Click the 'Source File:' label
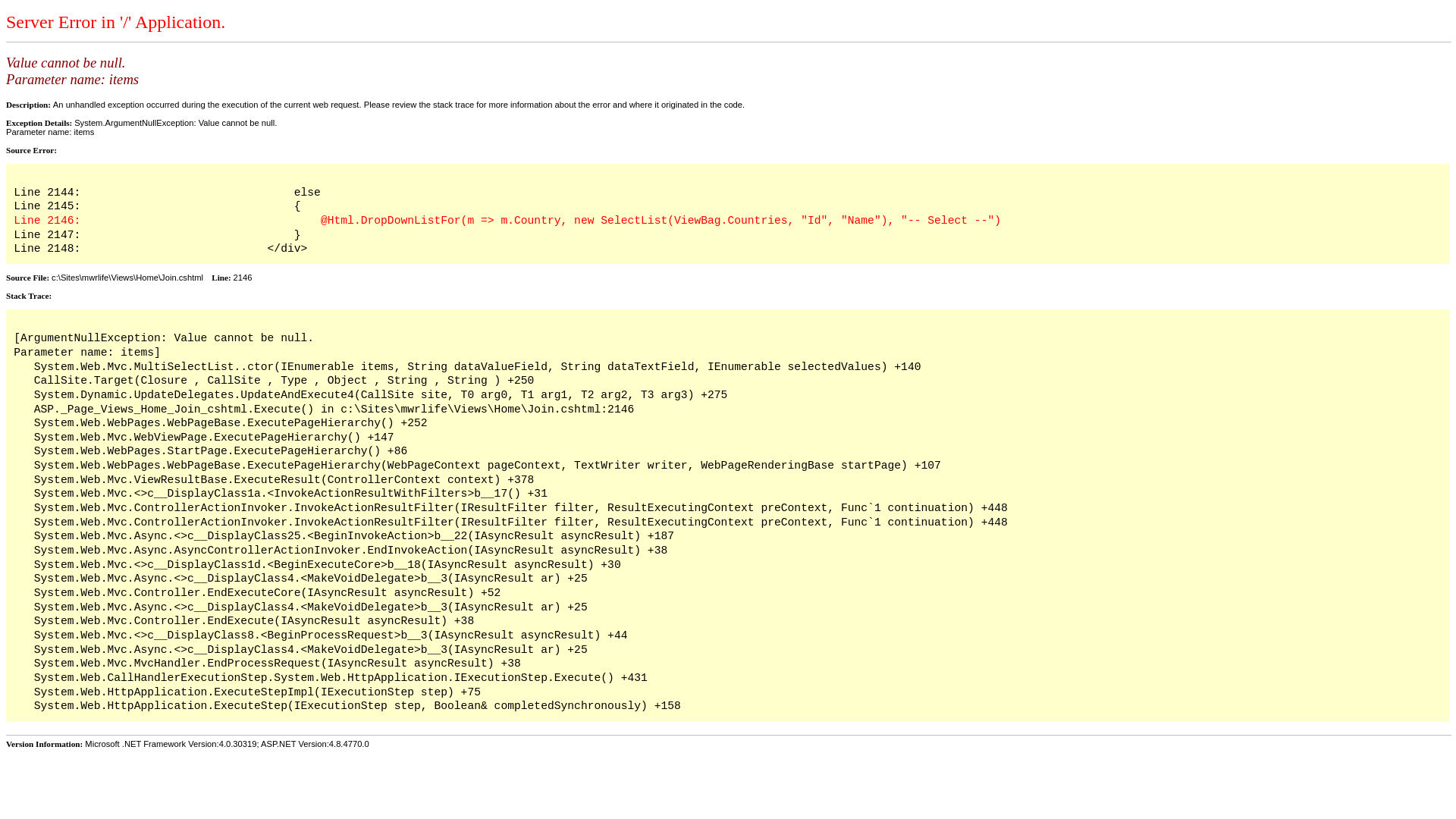 27,278
